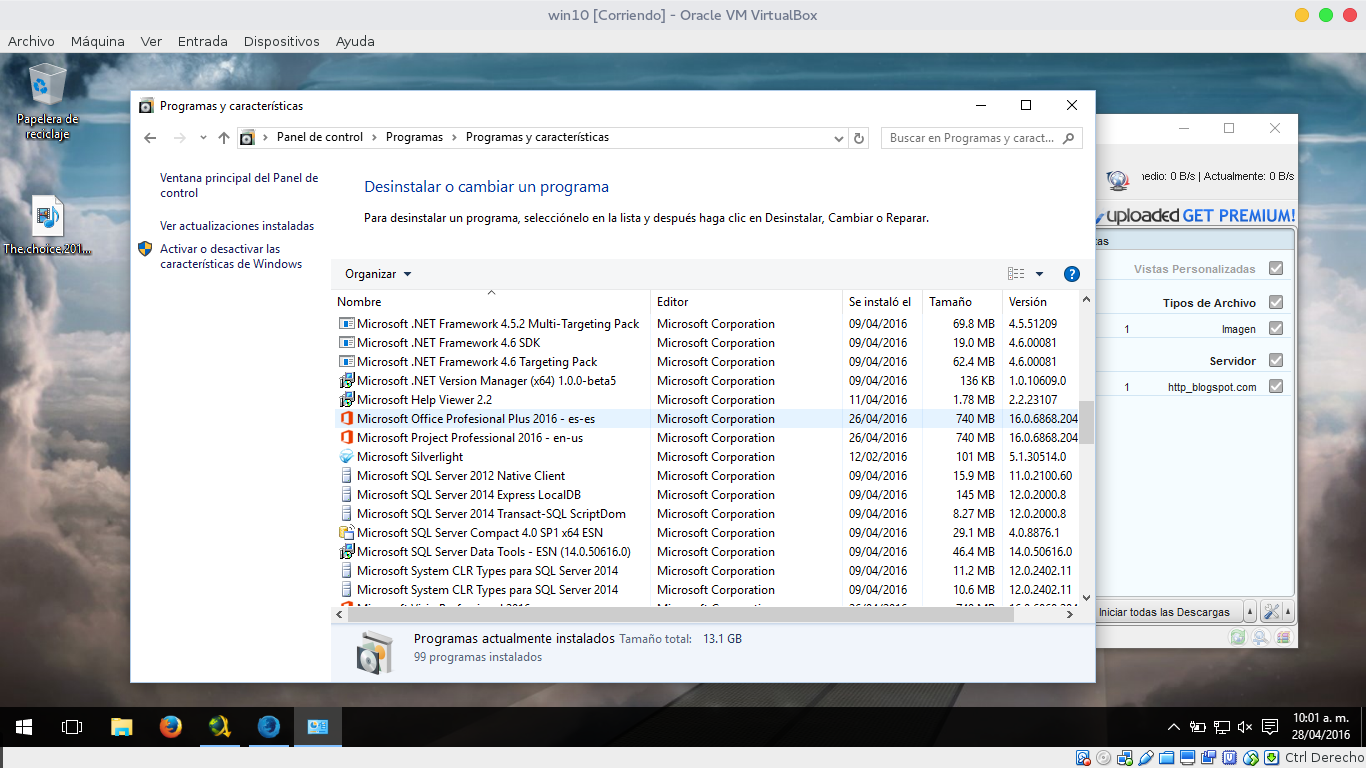Image resolution: width=1366 pixels, height=768 pixels.
Task: Open the Action Center notifications icon
Action: (x=1269, y=727)
